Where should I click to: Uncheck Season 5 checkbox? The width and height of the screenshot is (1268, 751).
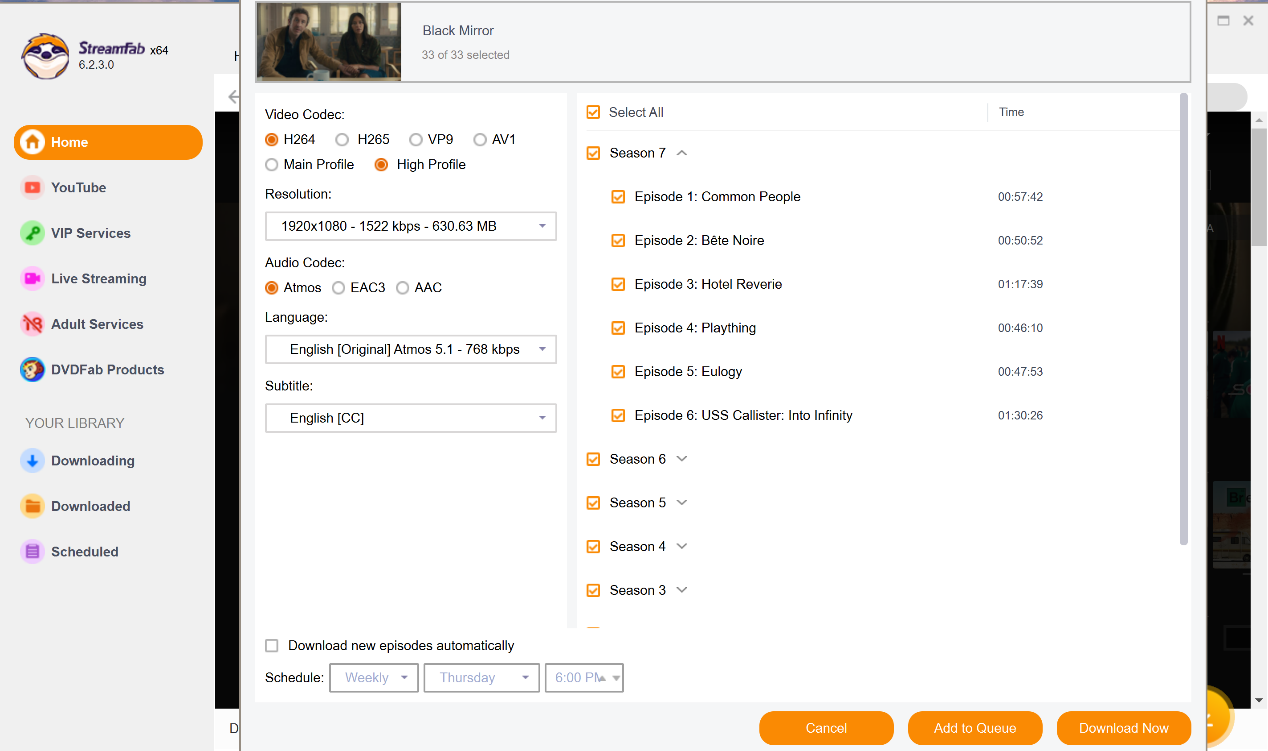[x=594, y=503]
